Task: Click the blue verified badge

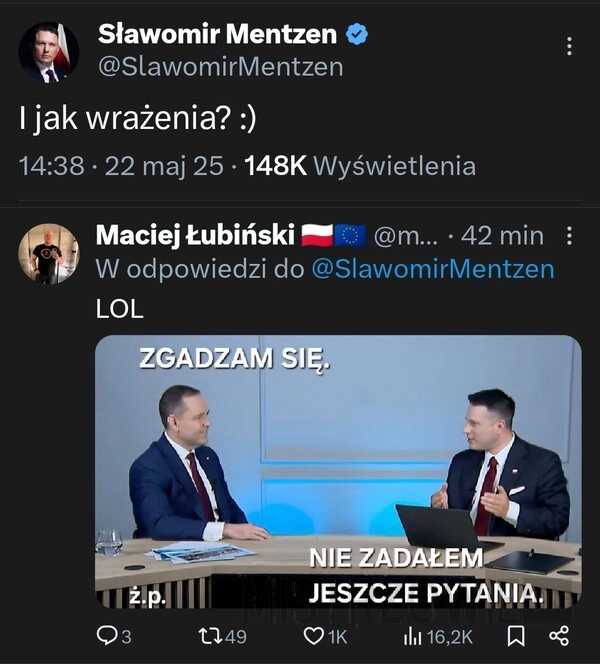Action: (356, 34)
